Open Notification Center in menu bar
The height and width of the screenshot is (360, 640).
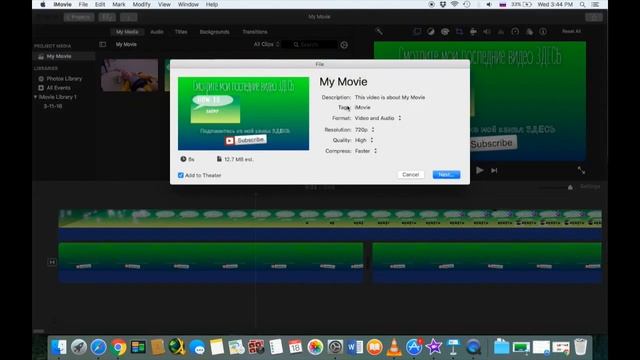coord(596,4)
